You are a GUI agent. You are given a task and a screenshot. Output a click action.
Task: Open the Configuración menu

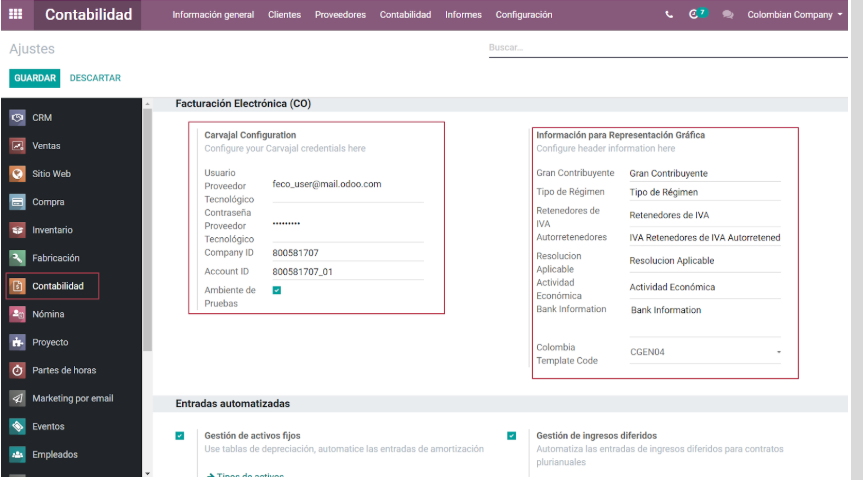(524, 15)
